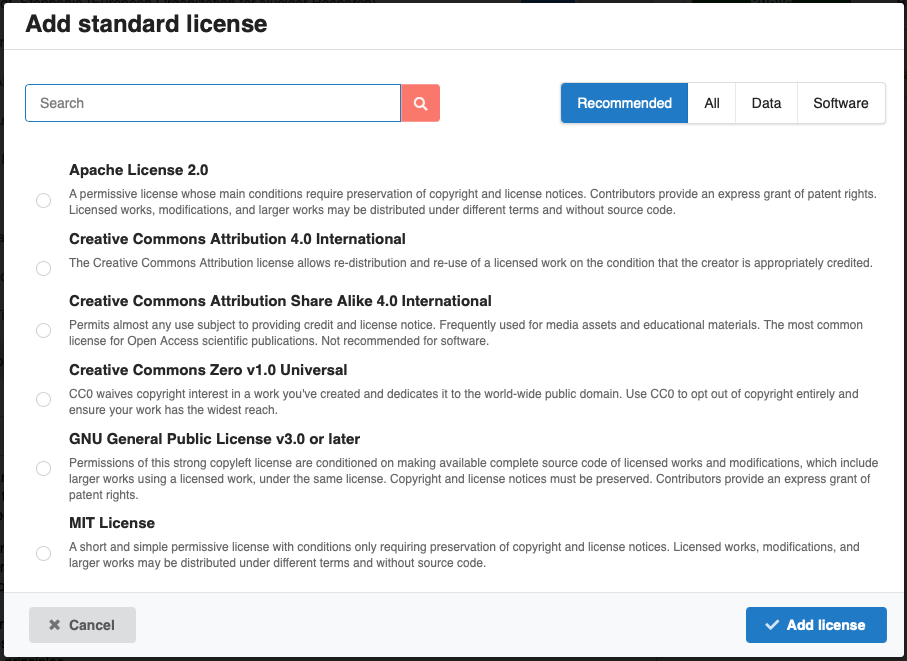The image size is (907, 661).
Task: Pick the Creative Commons Zero v1.0 radio button
Action: (43, 400)
